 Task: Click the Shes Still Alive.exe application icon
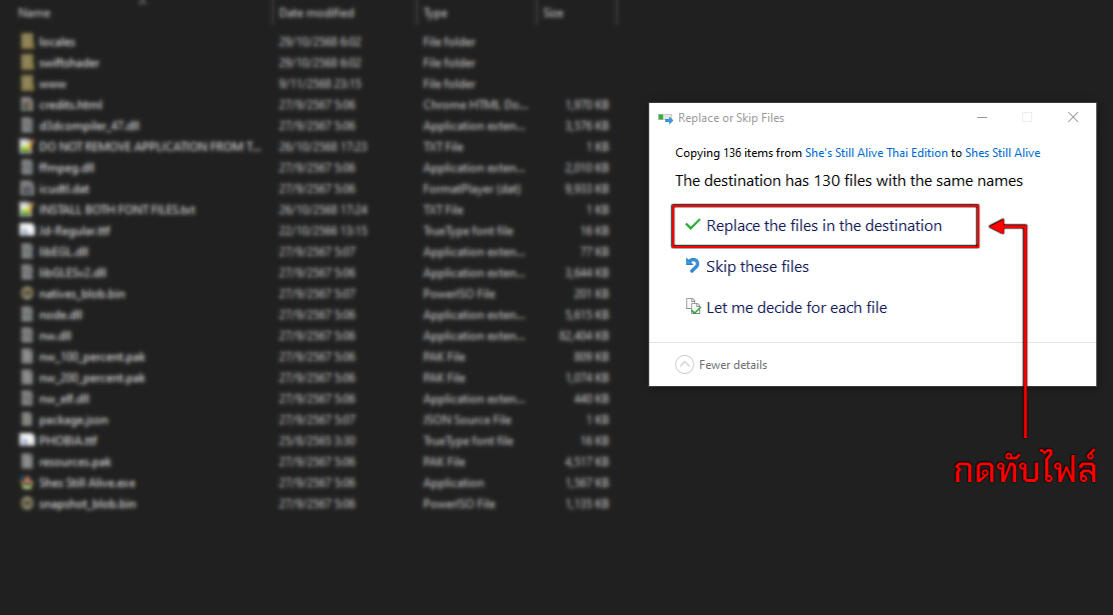pos(27,482)
